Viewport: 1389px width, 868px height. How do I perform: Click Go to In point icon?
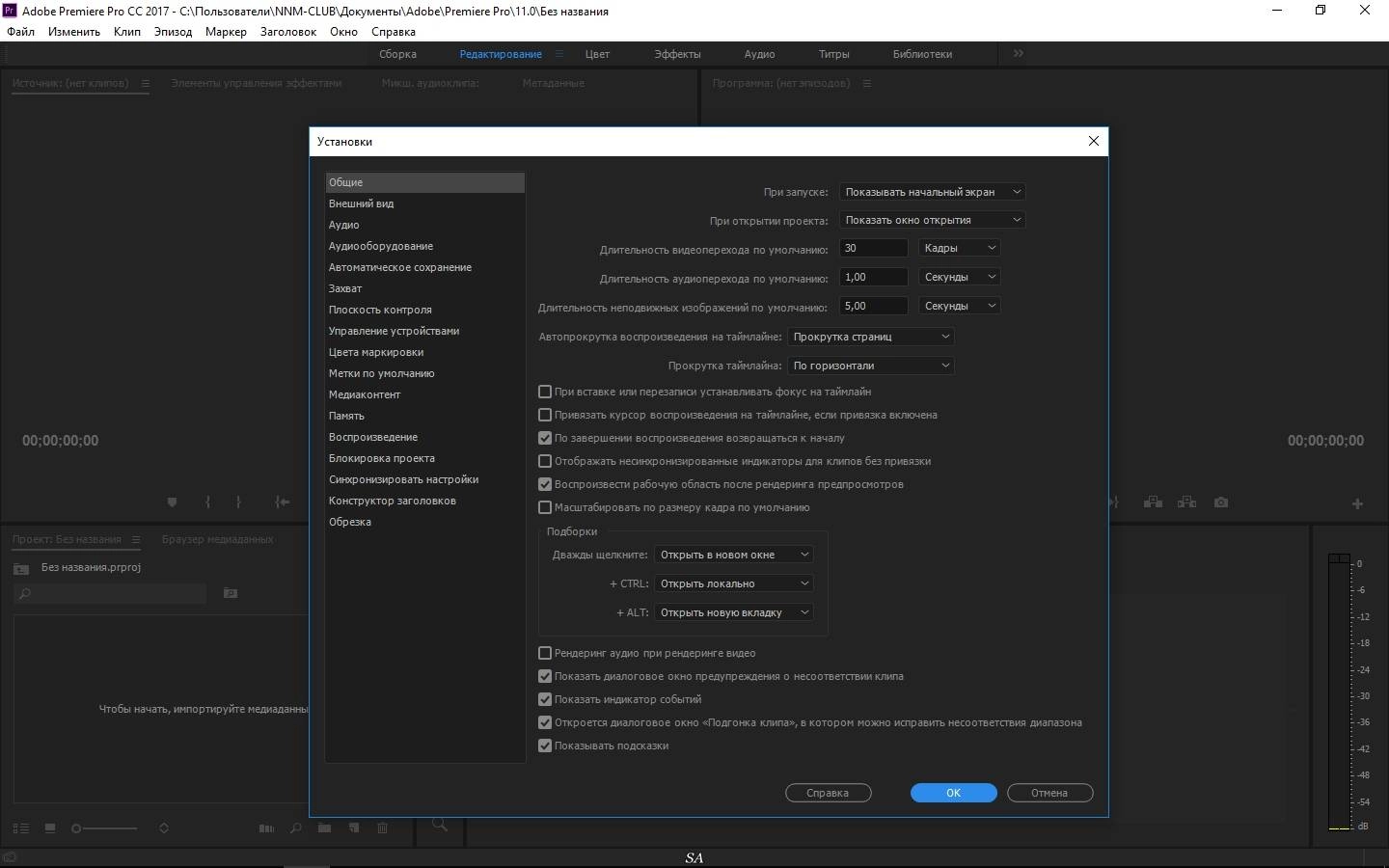[x=282, y=502]
